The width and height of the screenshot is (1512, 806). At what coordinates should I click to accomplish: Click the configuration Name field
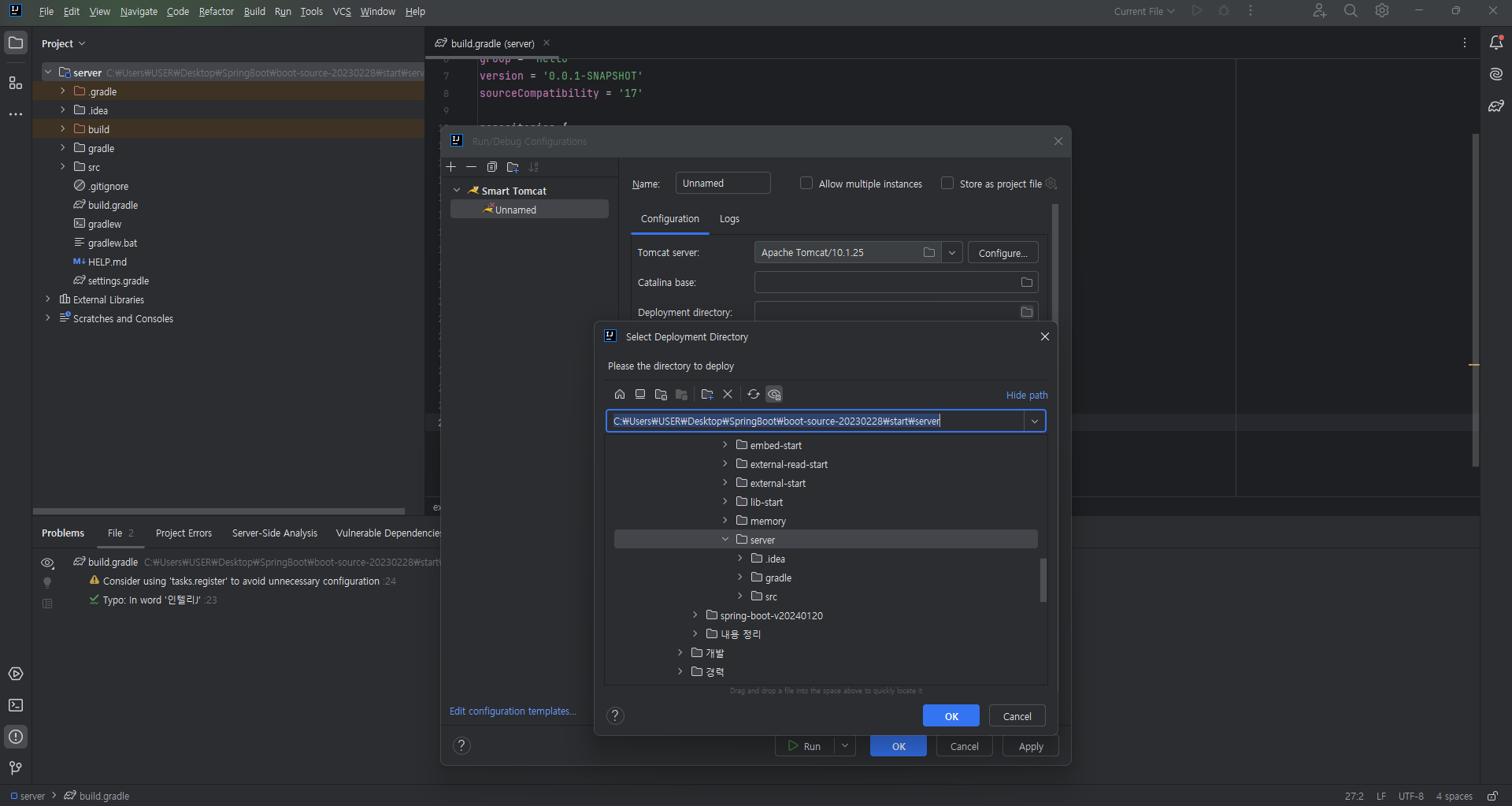(x=723, y=184)
